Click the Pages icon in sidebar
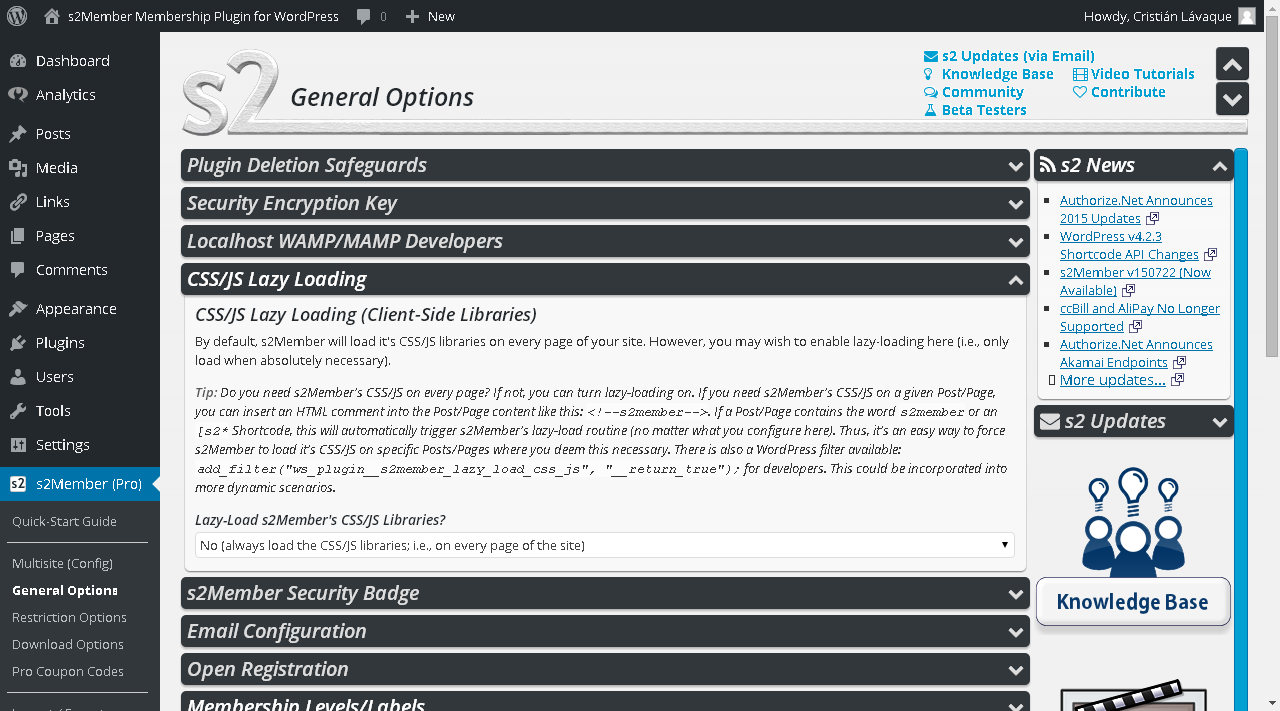The height and width of the screenshot is (711, 1280). 18,236
